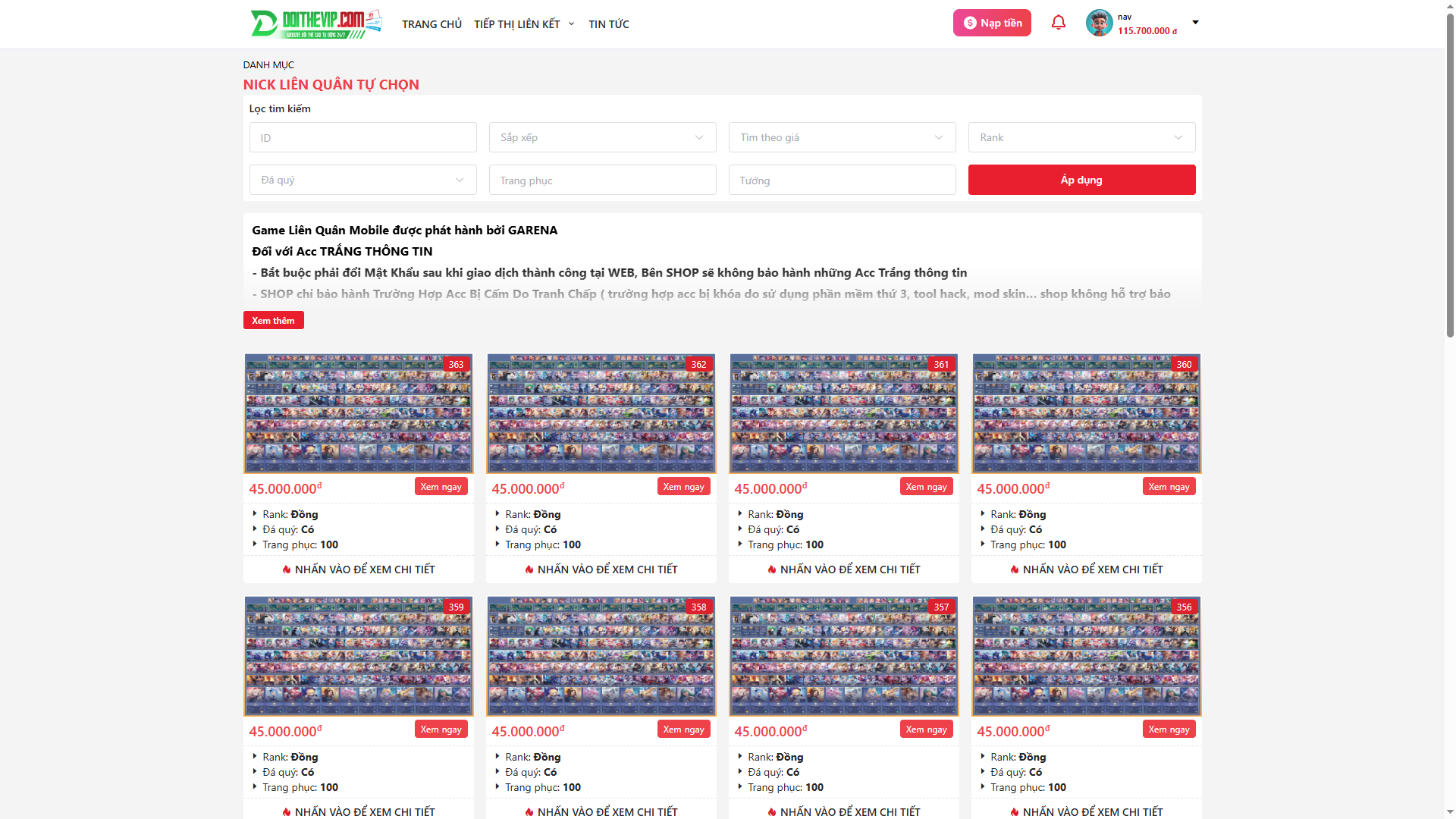The height and width of the screenshot is (819, 1456).
Task: Click the Trang phục input field
Action: [603, 180]
